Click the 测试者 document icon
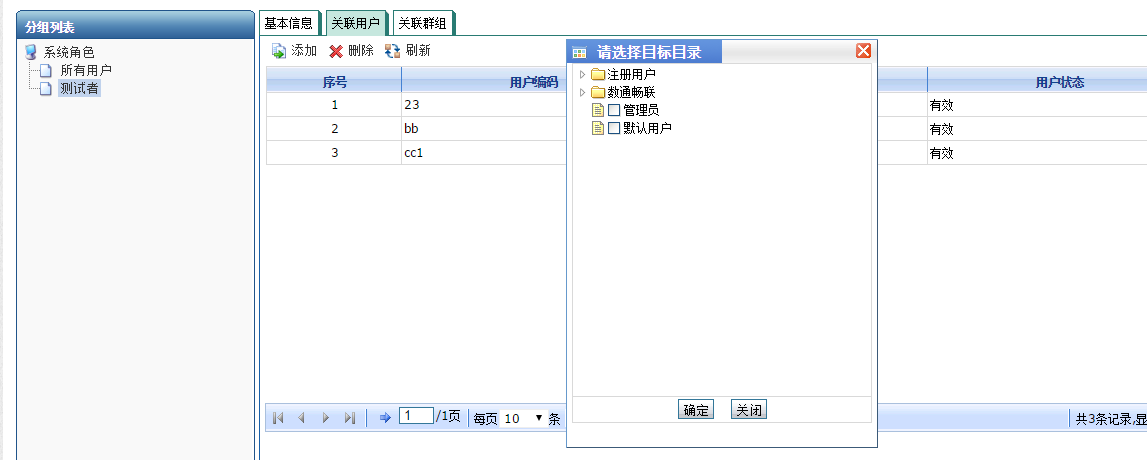This screenshot has width=1147, height=460. [46, 89]
